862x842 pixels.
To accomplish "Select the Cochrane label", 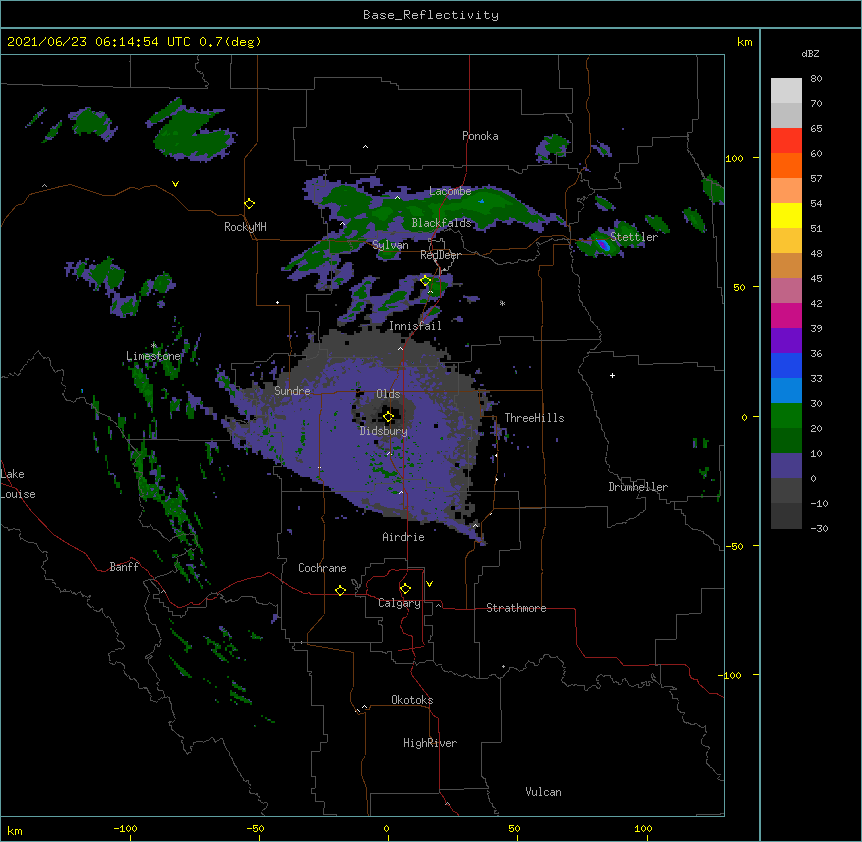I will 322,568.
